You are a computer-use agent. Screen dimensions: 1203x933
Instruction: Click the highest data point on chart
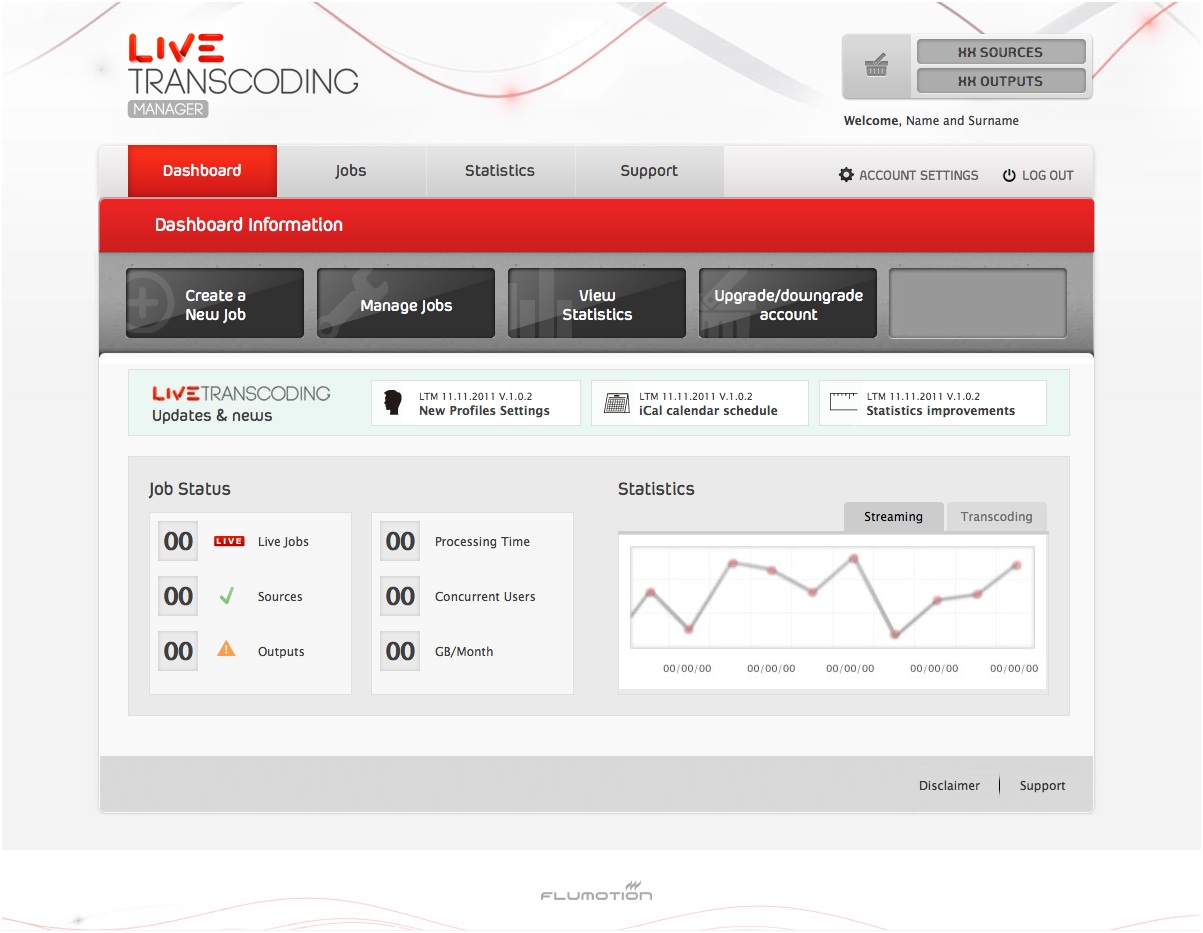[853, 559]
